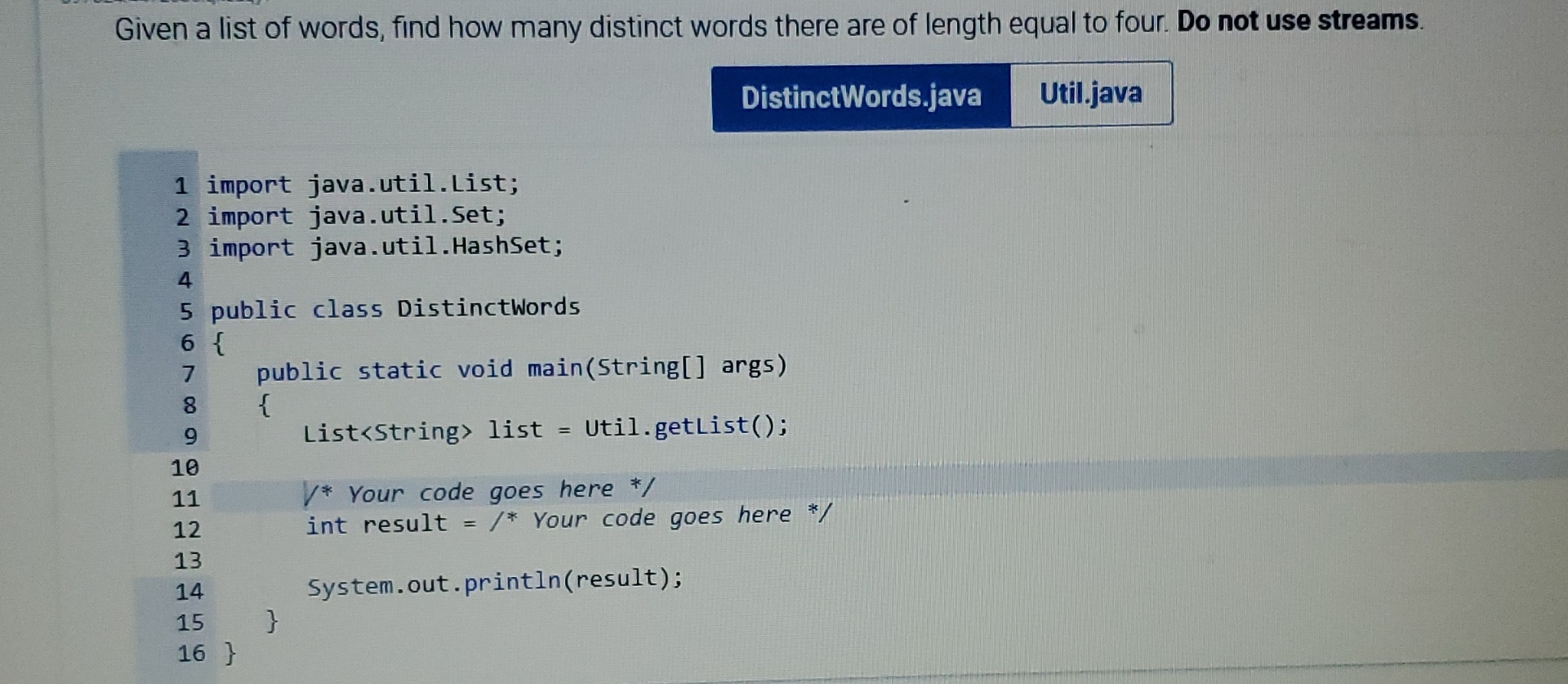
Task: Click the 'import java.util.List;' code line
Action: pos(363,184)
